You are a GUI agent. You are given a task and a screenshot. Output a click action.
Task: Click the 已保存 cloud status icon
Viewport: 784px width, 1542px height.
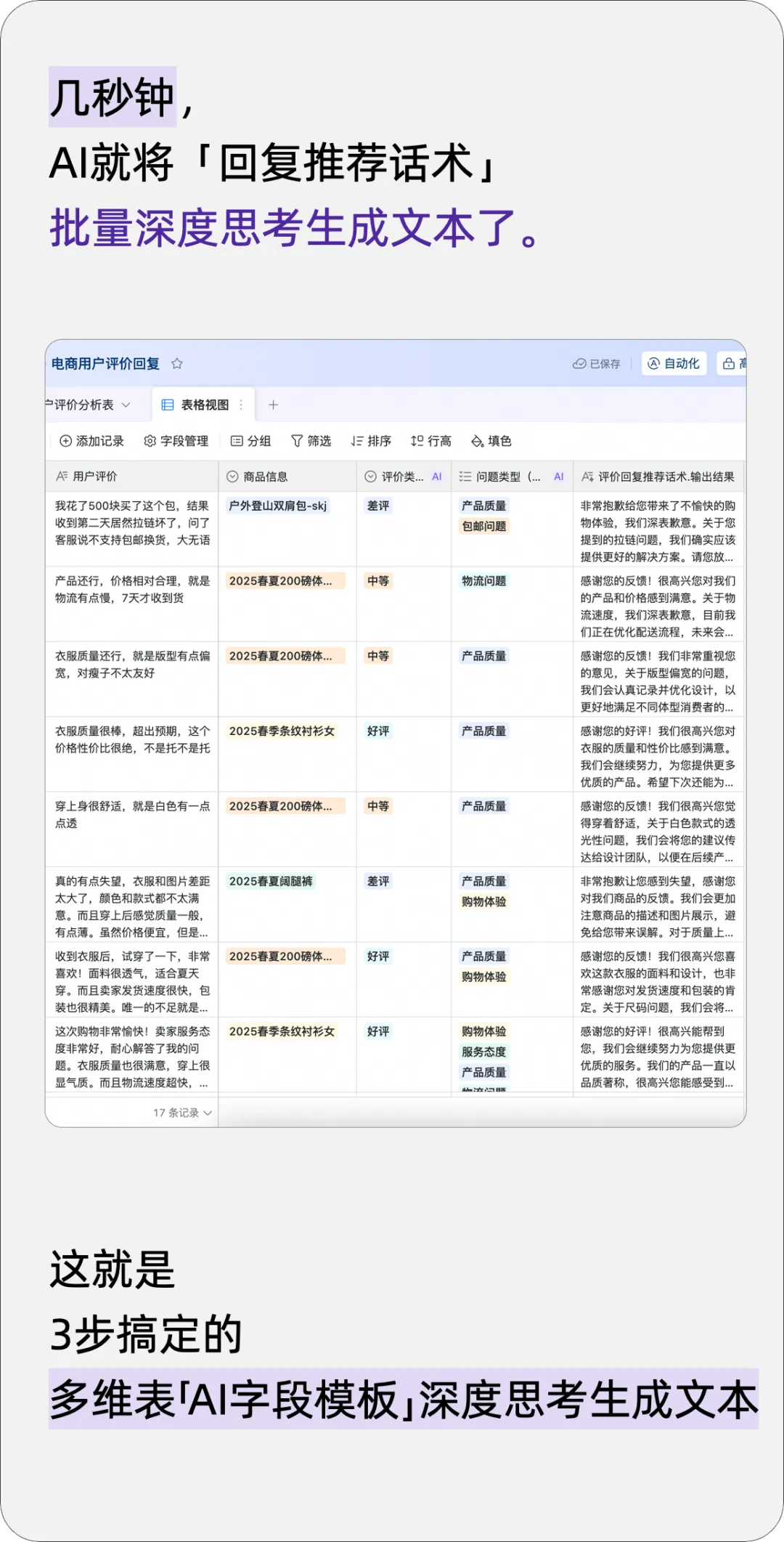pos(579,364)
